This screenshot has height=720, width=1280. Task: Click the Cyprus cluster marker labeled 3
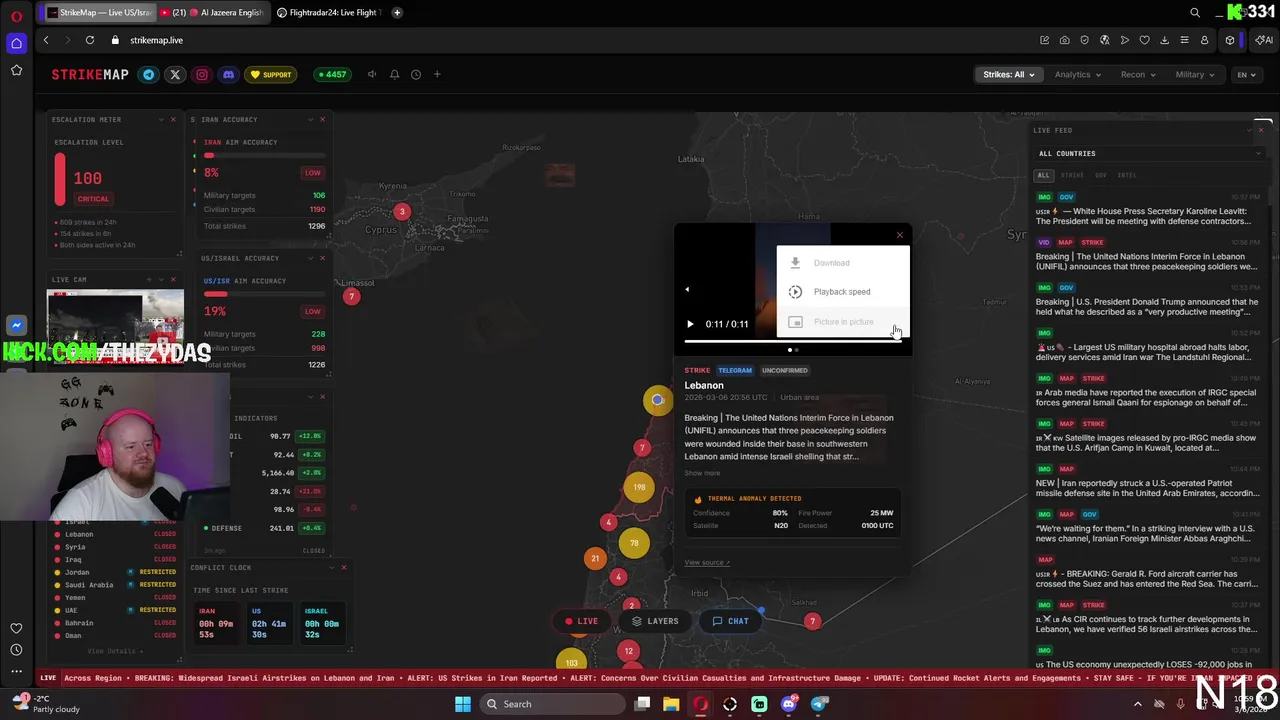tap(402, 212)
